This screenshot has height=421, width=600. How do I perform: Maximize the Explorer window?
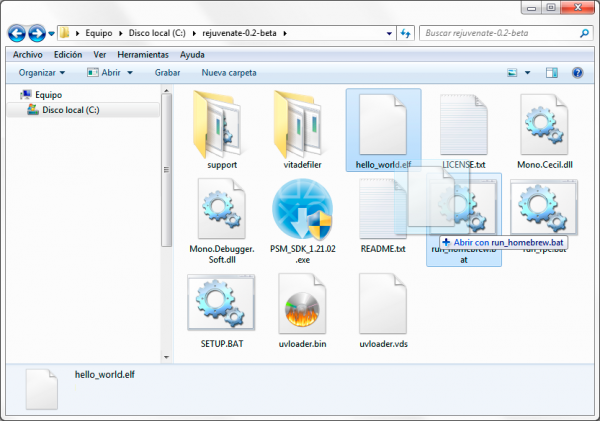tap(551, 8)
